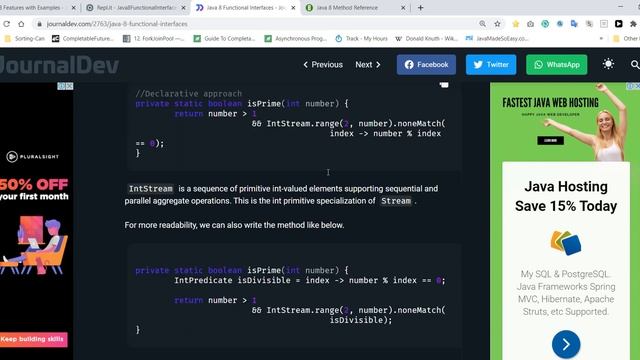640x360 pixels.
Task: Share the article on Twitter
Action: point(491,64)
